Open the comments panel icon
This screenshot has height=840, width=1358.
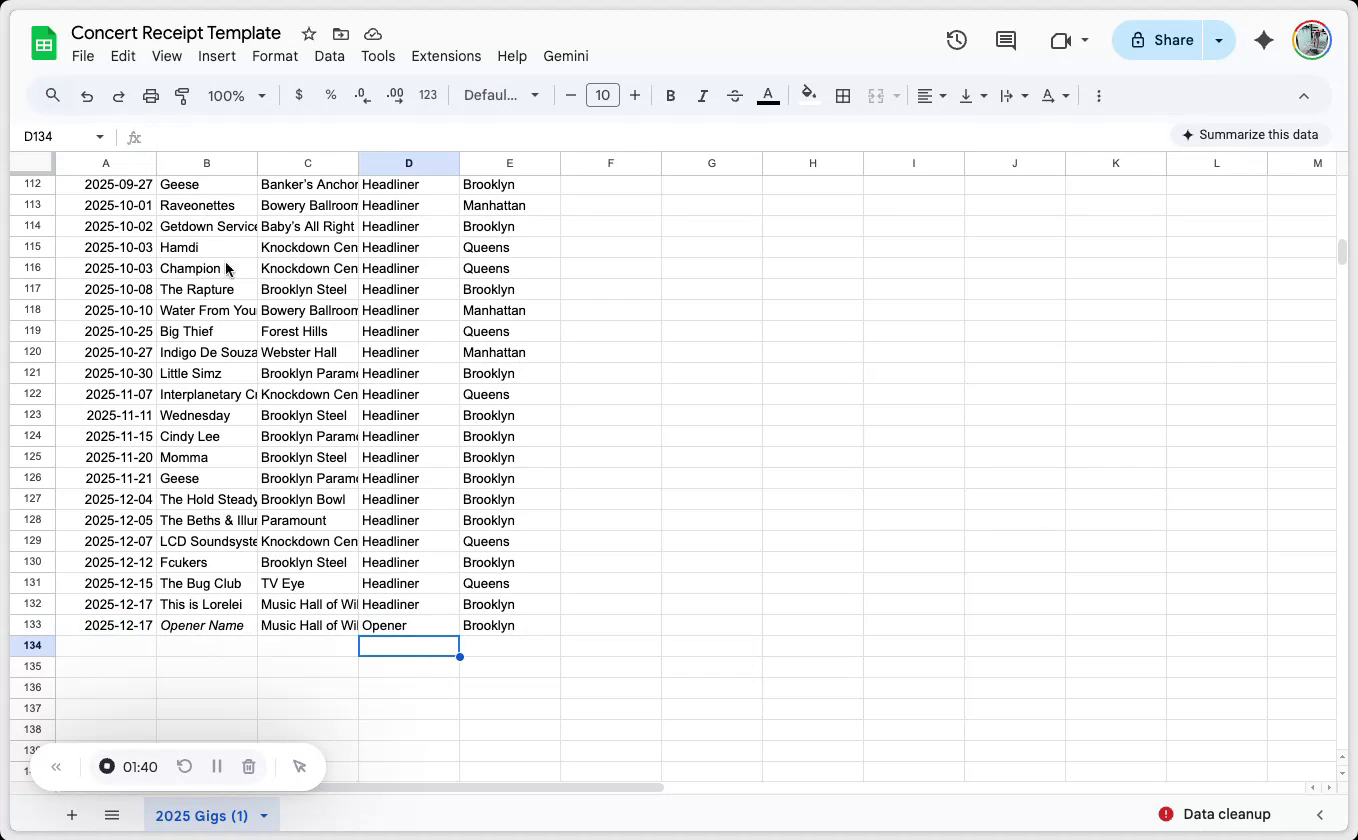(x=1006, y=40)
